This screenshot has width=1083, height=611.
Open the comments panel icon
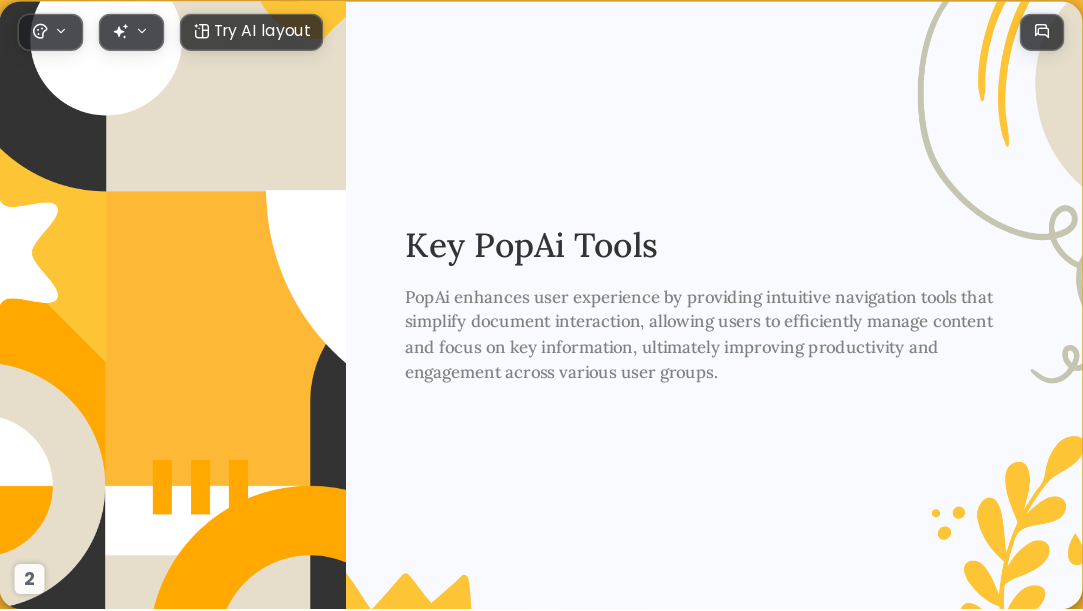(x=1042, y=32)
